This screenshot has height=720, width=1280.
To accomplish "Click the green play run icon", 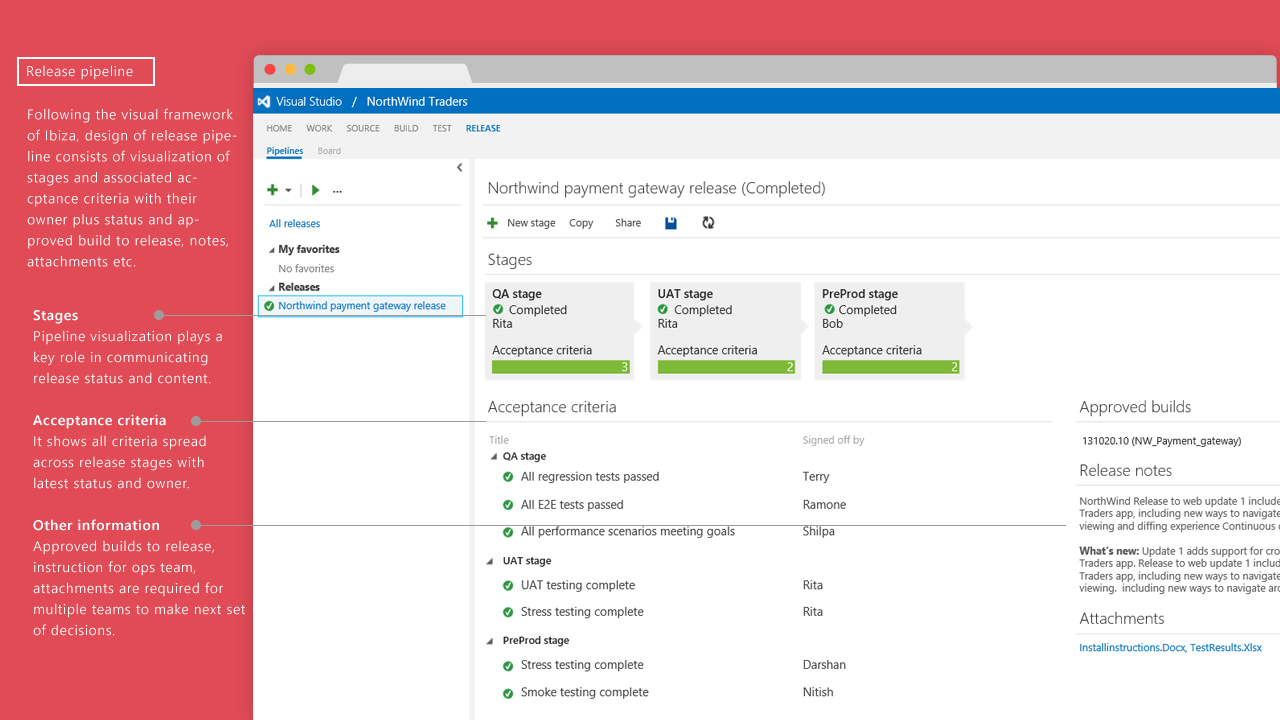I will point(316,190).
